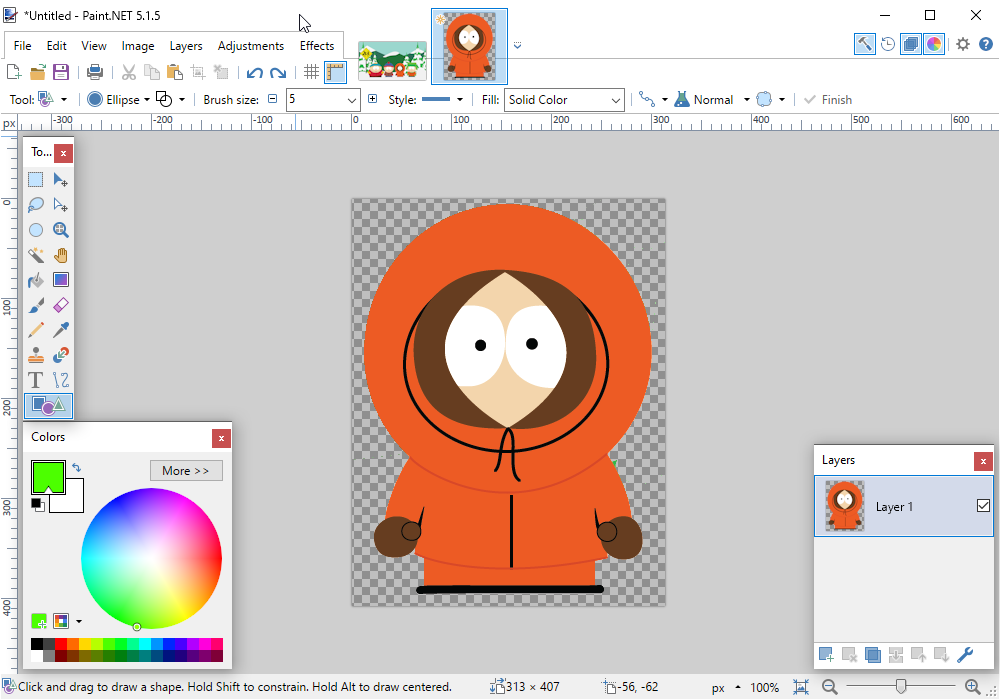Open the shape draw mode dropdown

(171, 99)
